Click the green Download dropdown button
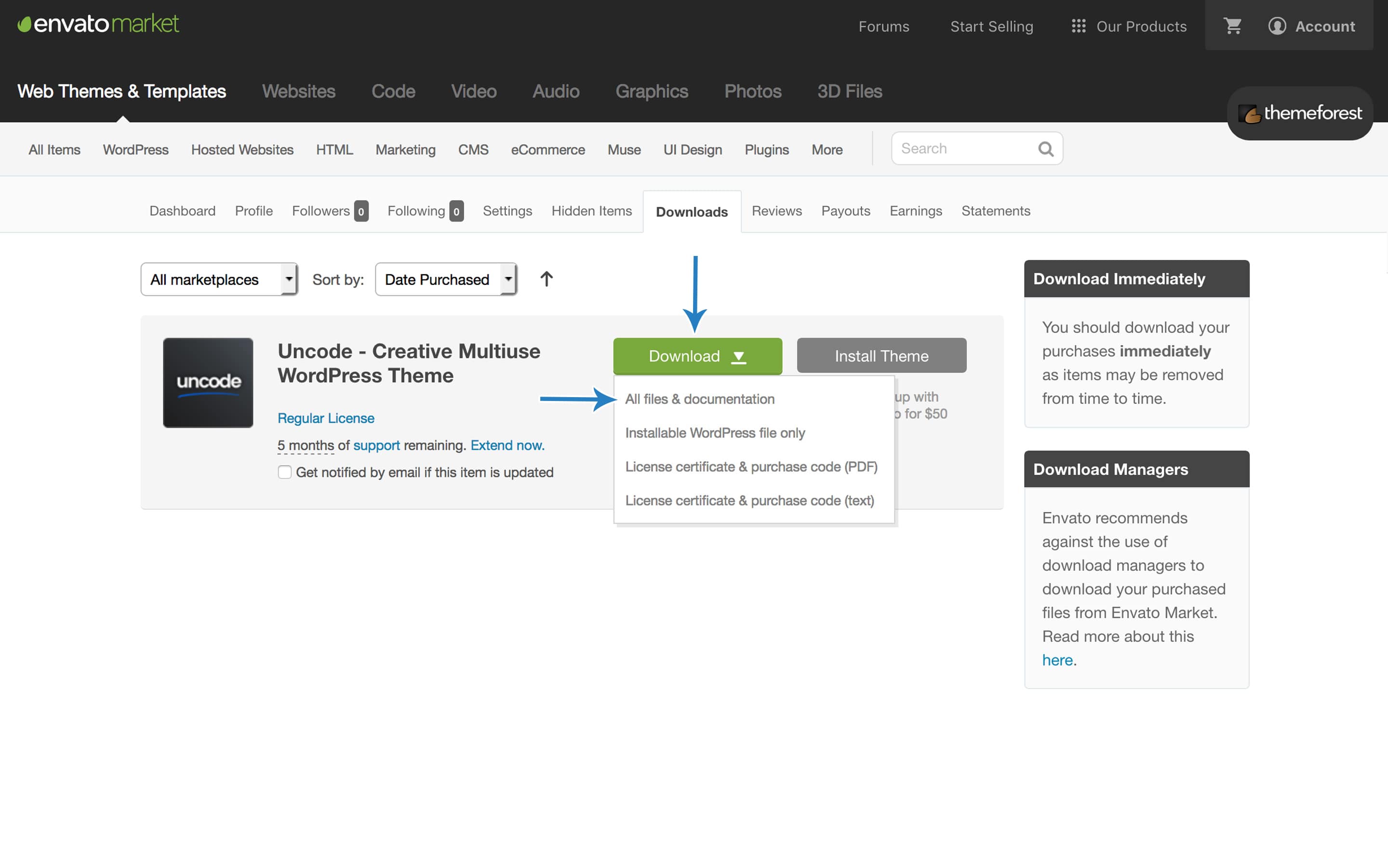The image size is (1388, 868). click(x=697, y=356)
